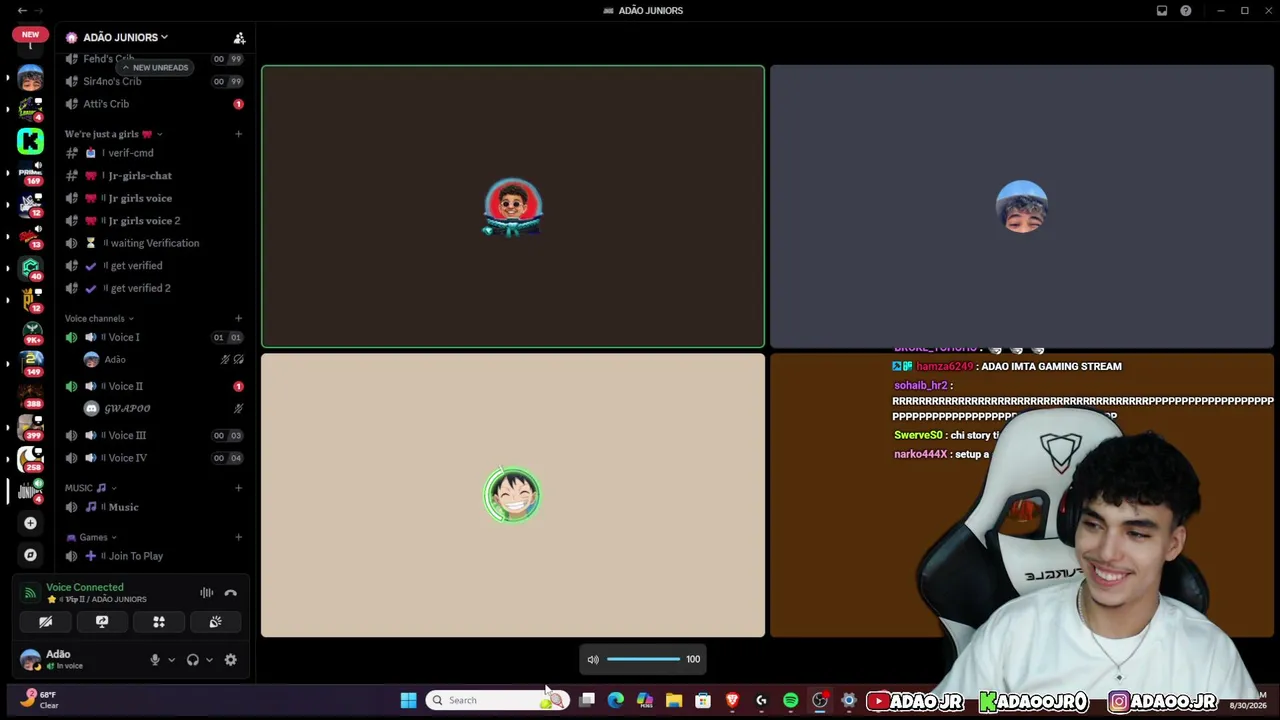Adjust the stream volume slider
This screenshot has width=1280, height=720.
click(x=643, y=659)
